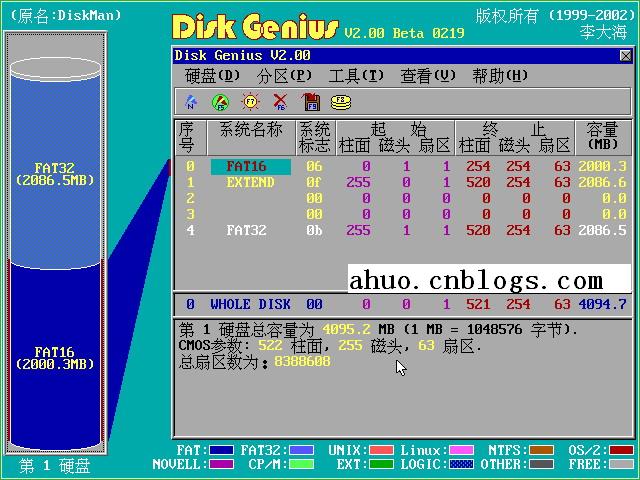Open the 帮助(H) menu
Viewport: 640px width, 480px height.
[x=500, y=76]
